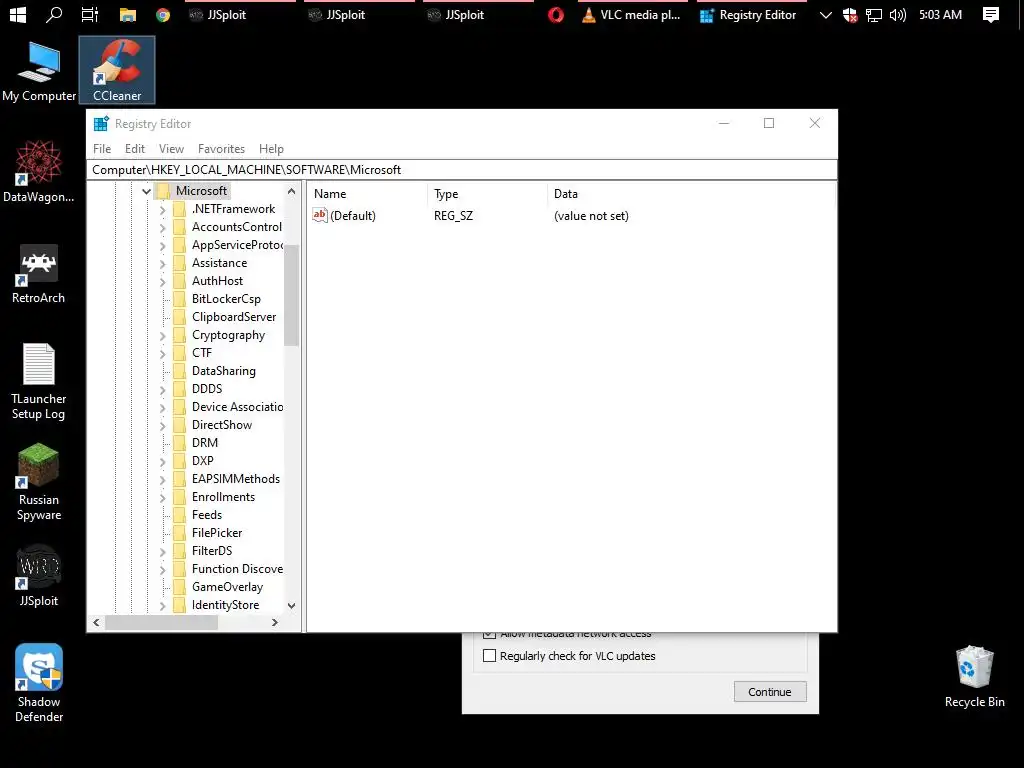Select the DataWagon desktop shortcut
Image resolution: width=1024 pixels, height=768 pixels.
coord(39,171)
